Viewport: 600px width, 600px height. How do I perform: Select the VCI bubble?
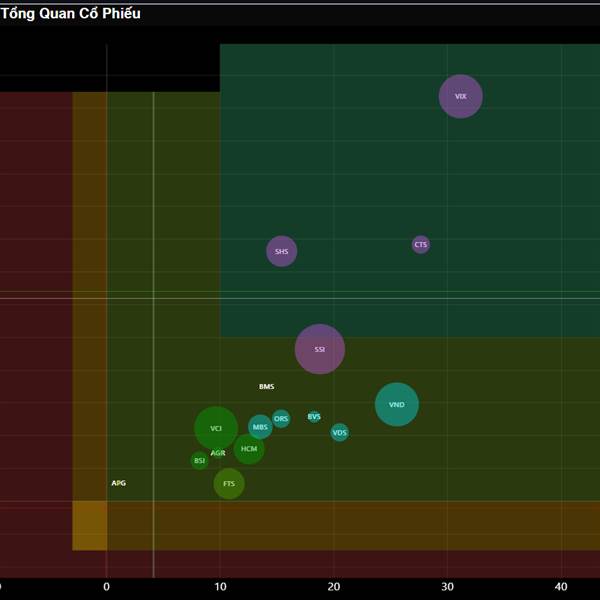point(216,428)
